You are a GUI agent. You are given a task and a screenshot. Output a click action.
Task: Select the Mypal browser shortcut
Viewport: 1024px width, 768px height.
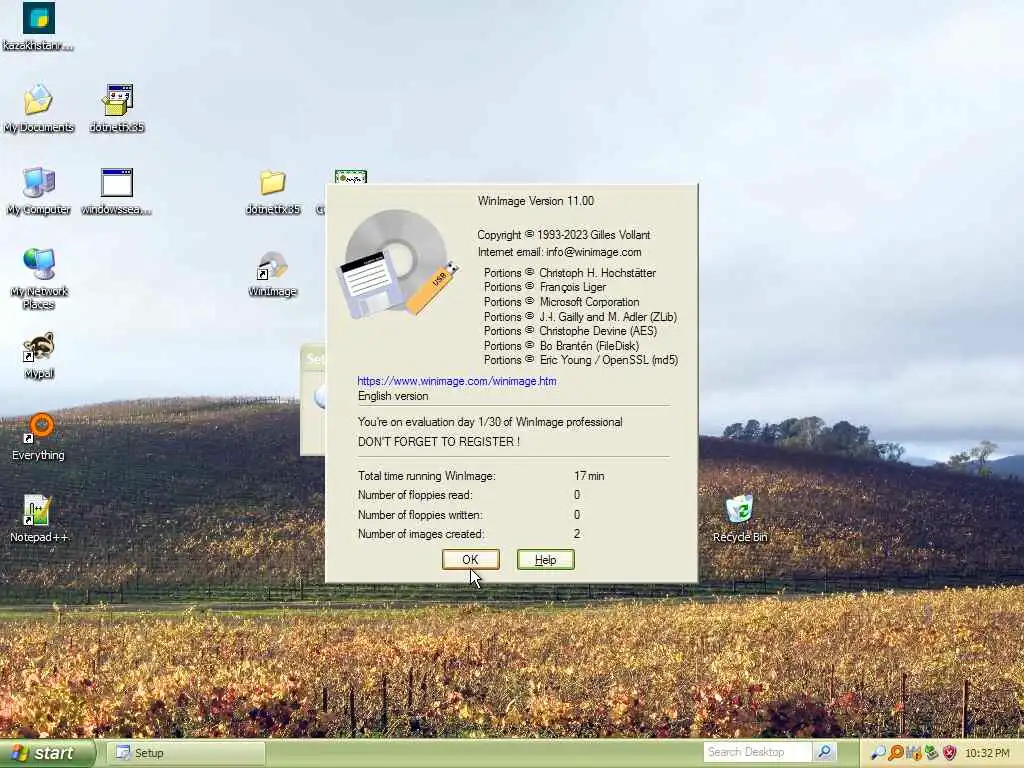point(39,356)
